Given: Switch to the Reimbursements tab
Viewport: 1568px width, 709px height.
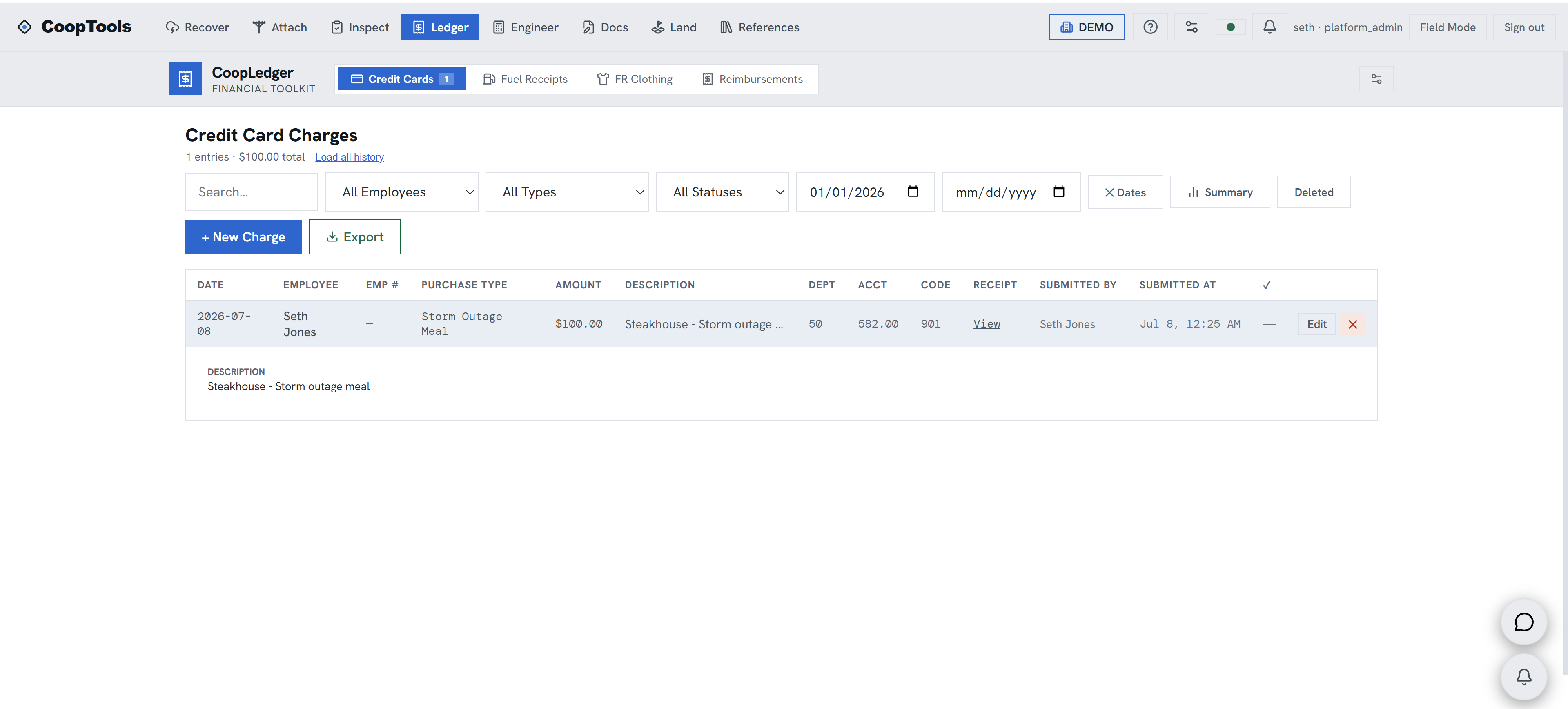Looking at the screenshot, I should (x=752, y=78).
